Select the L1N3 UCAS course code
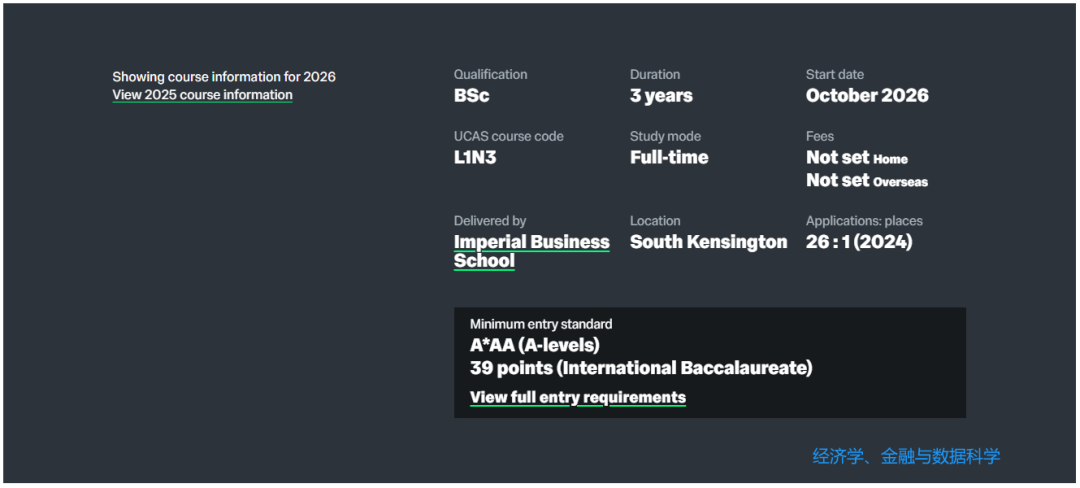1080x488 pixels. point(474,158)
